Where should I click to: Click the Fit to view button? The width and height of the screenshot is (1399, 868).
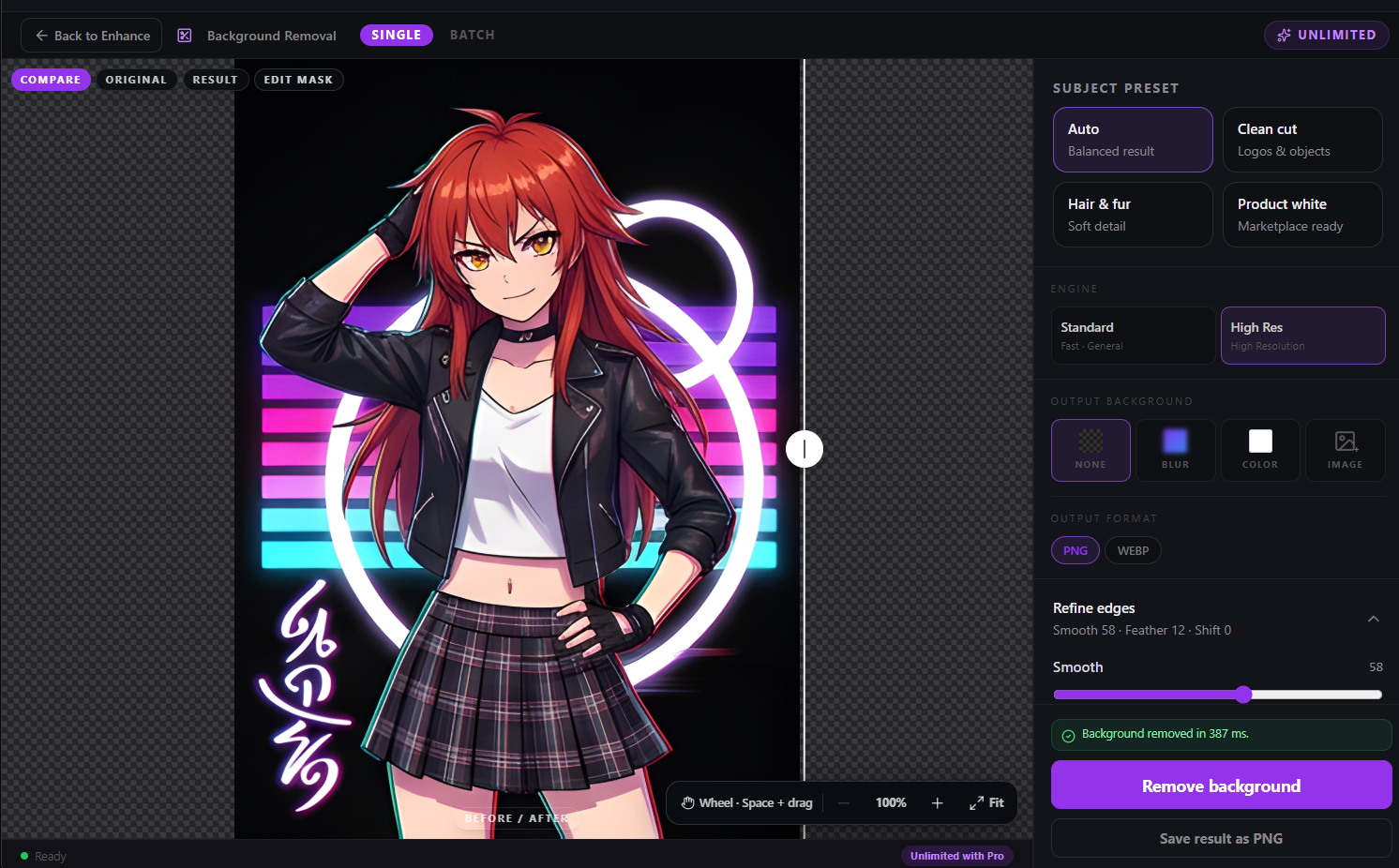point(986,803)
